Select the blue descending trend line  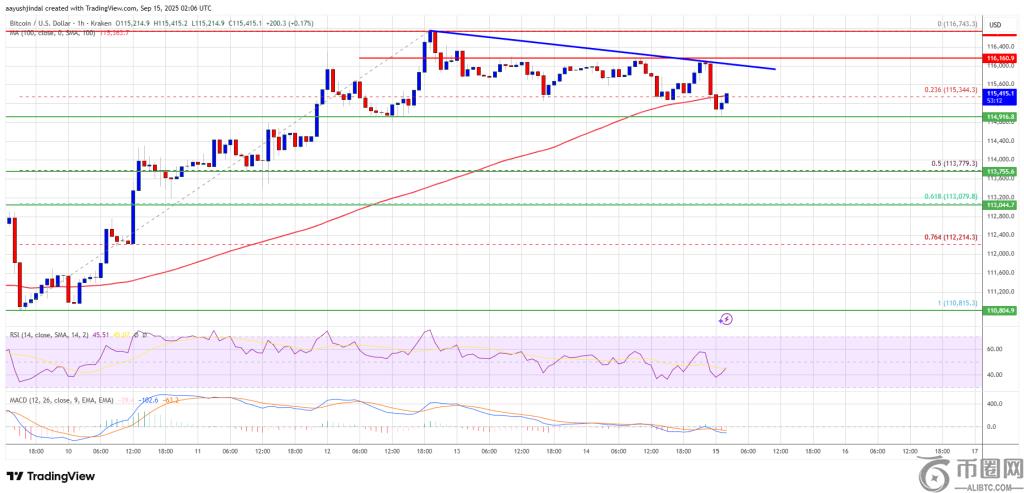click(600, 50)
